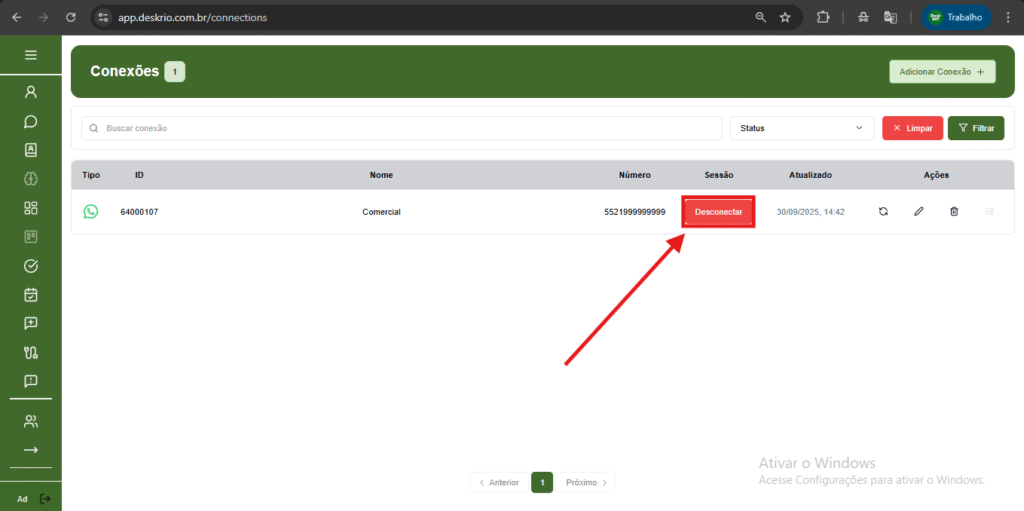Screen dimensions: 1024x511
Task: Open the contacts book icon in sidebar
Action: point(30,150)
